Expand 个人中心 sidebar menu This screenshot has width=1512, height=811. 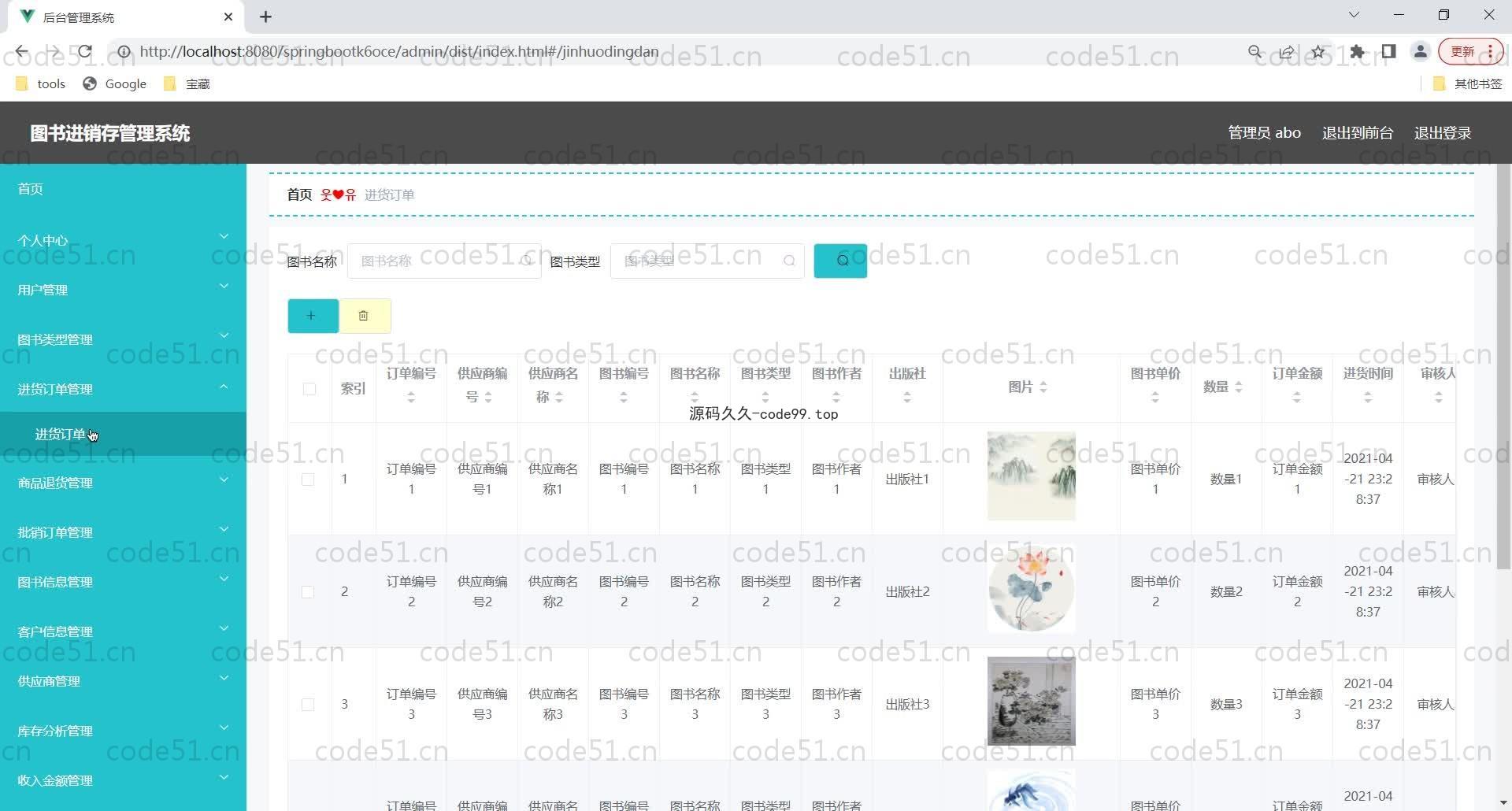tap(123, 240)
